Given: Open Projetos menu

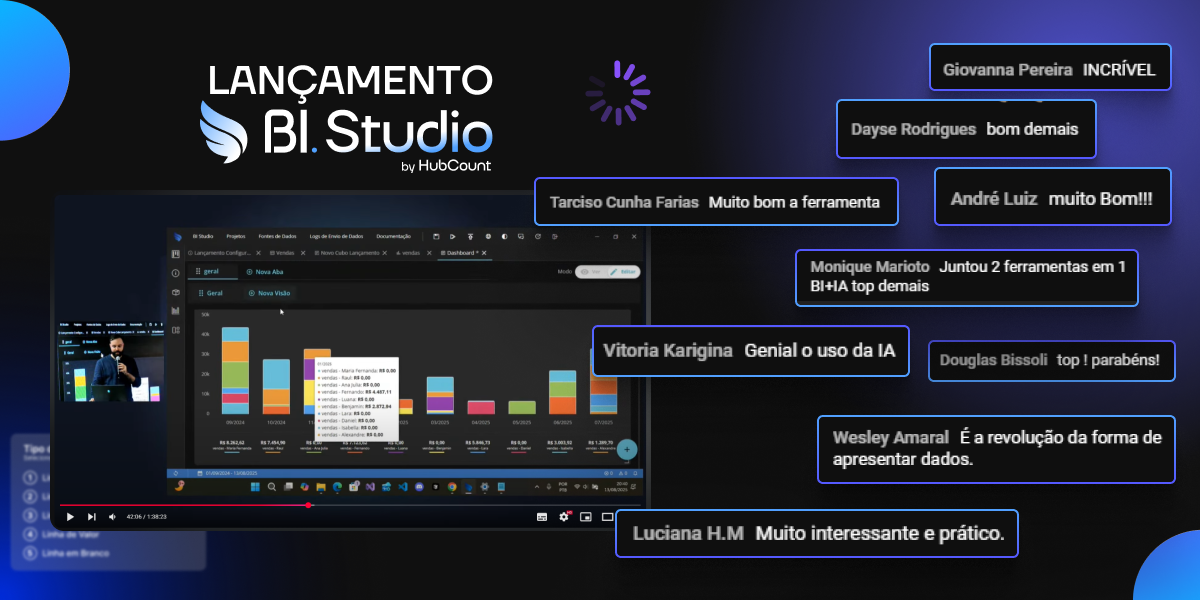Looking at the screenshot, I should pos(235,236).
